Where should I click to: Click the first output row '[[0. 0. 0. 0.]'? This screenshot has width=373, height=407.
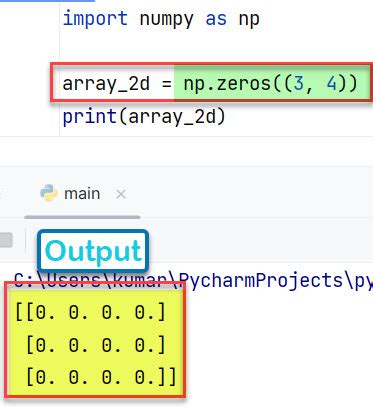point(90,313)
